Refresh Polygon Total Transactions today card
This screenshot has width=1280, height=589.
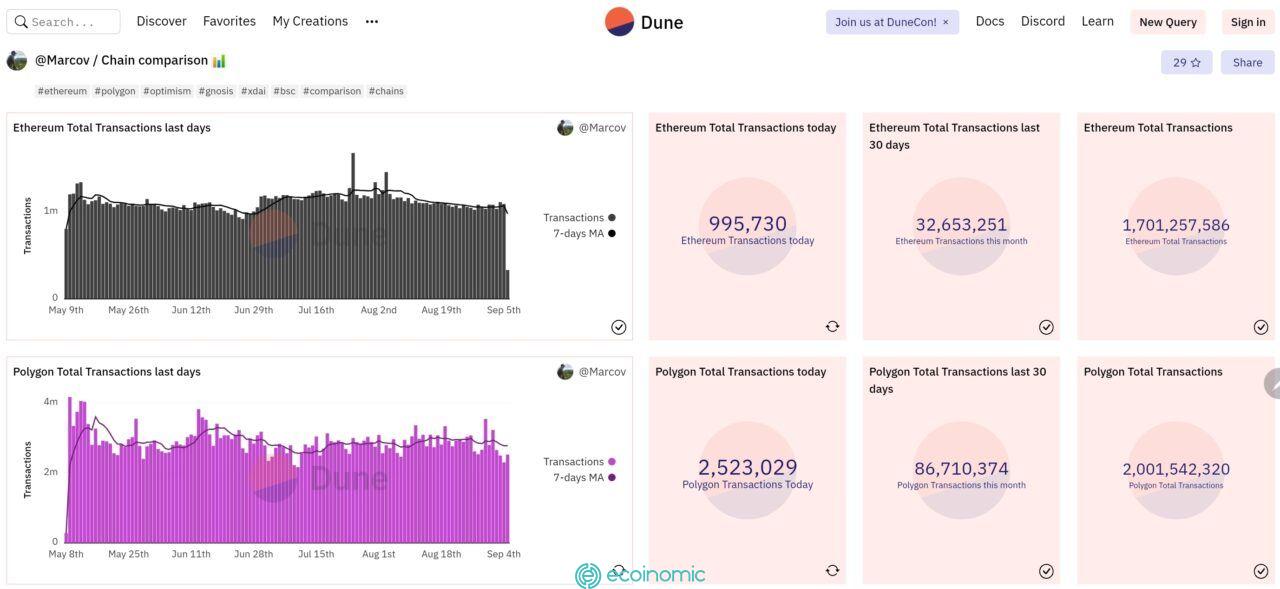(x=832, y=570)
